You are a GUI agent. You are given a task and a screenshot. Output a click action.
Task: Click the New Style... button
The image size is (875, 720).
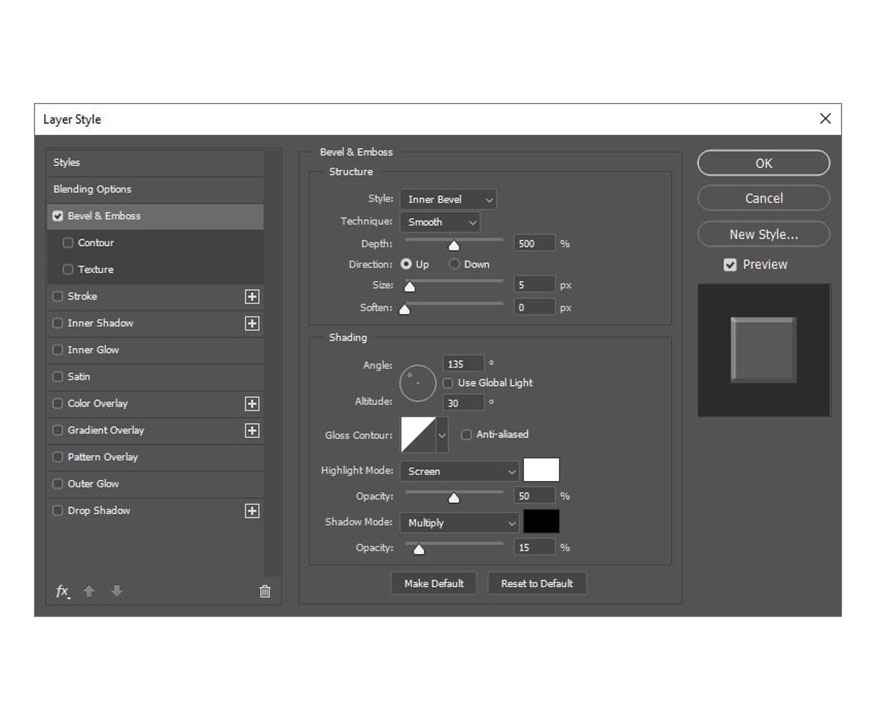[x=763, y=234]
